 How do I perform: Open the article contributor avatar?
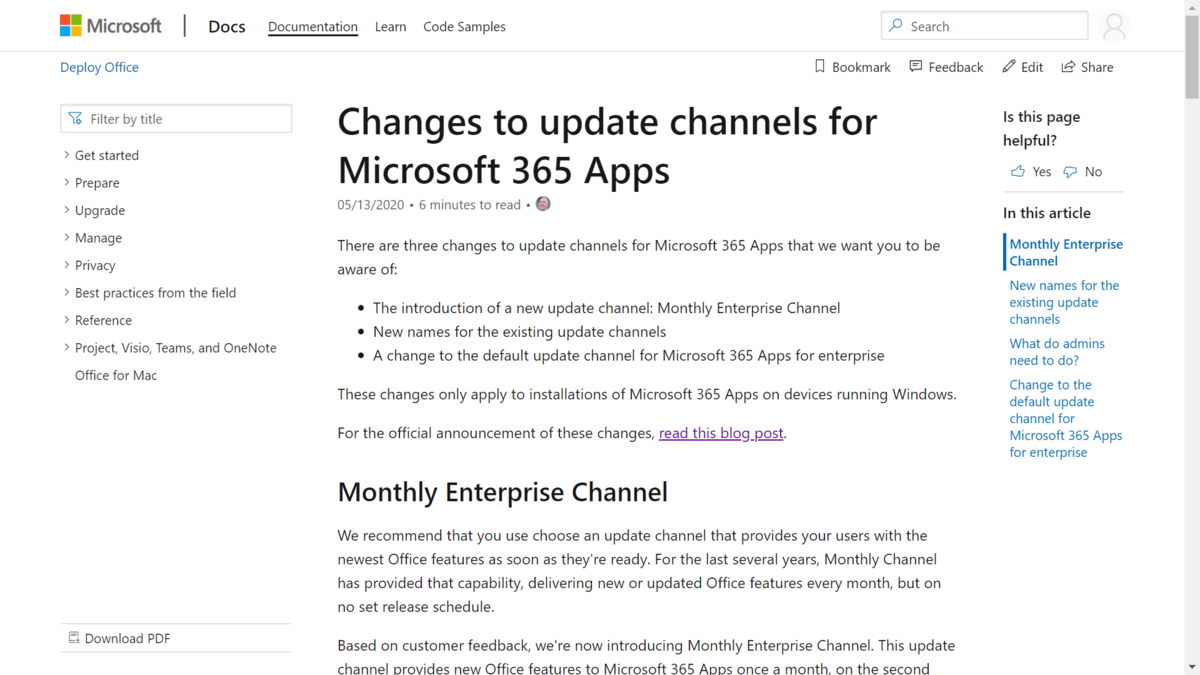tap(543, 204)
